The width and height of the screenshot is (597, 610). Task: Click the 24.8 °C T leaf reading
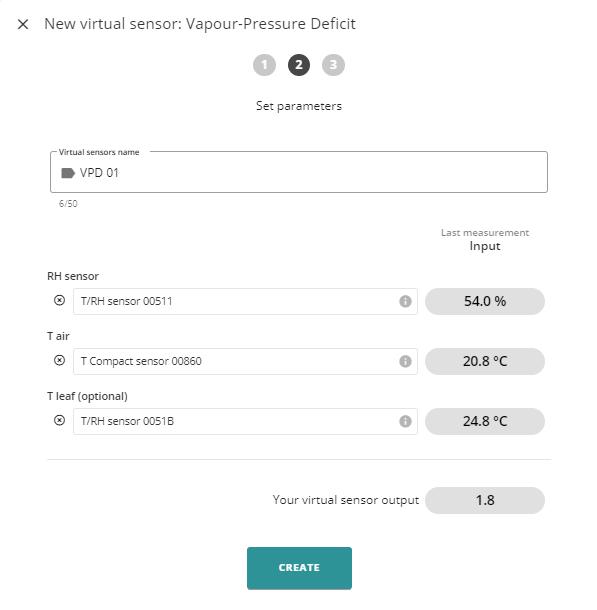(485, 421)
